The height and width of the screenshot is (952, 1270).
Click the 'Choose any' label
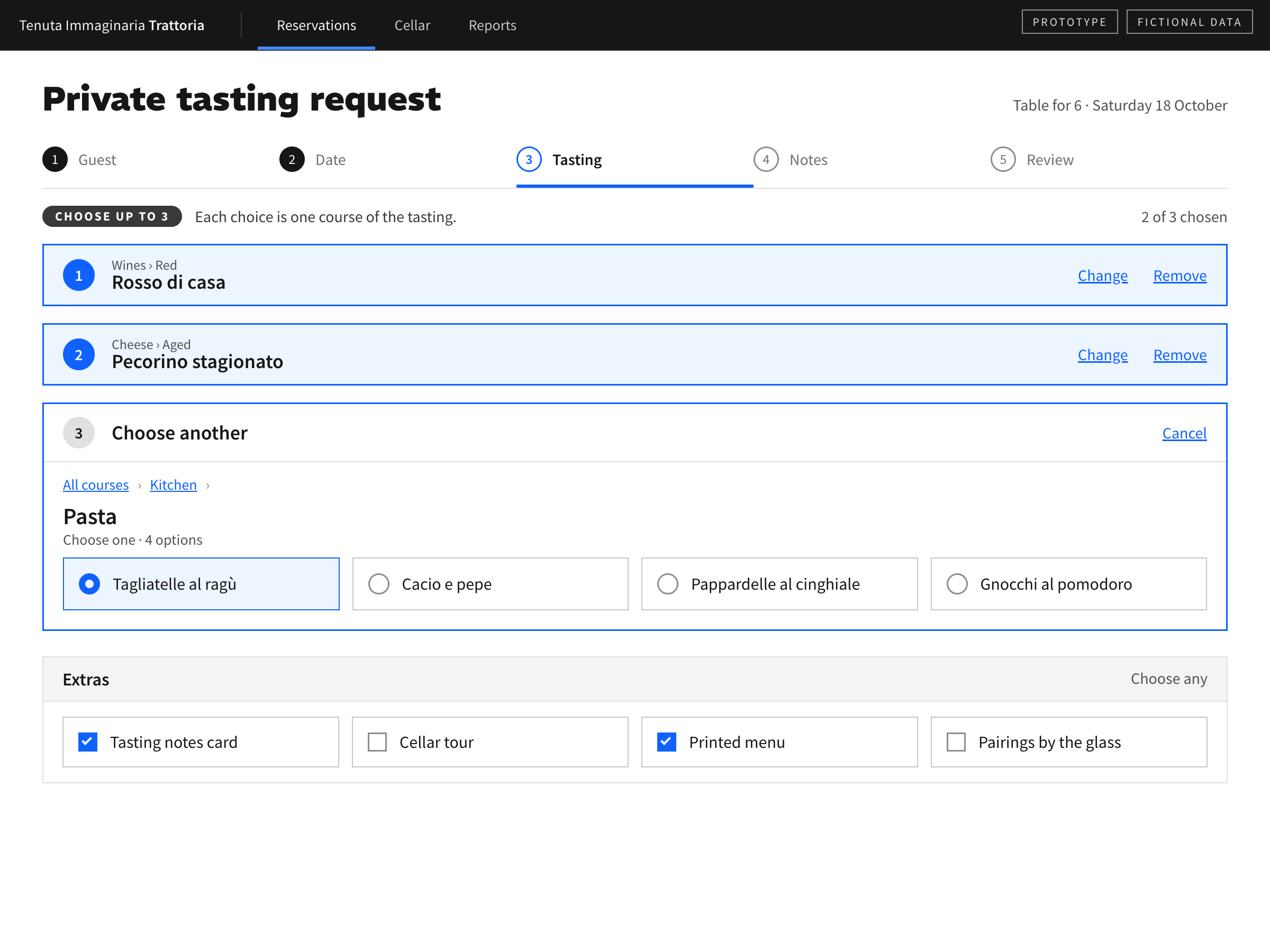[1168, 679]
